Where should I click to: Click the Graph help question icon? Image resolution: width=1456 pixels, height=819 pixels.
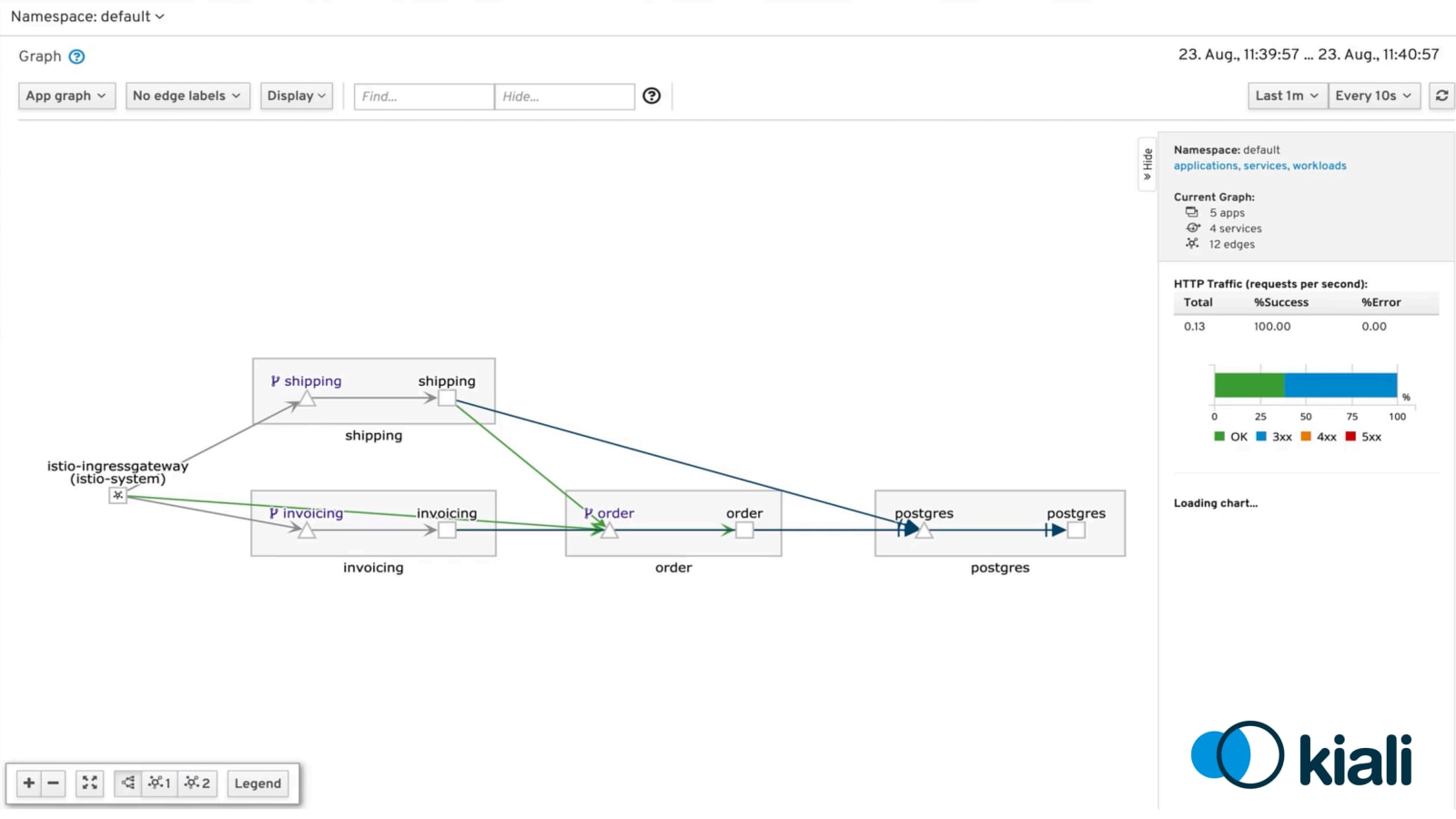[77, 56]
